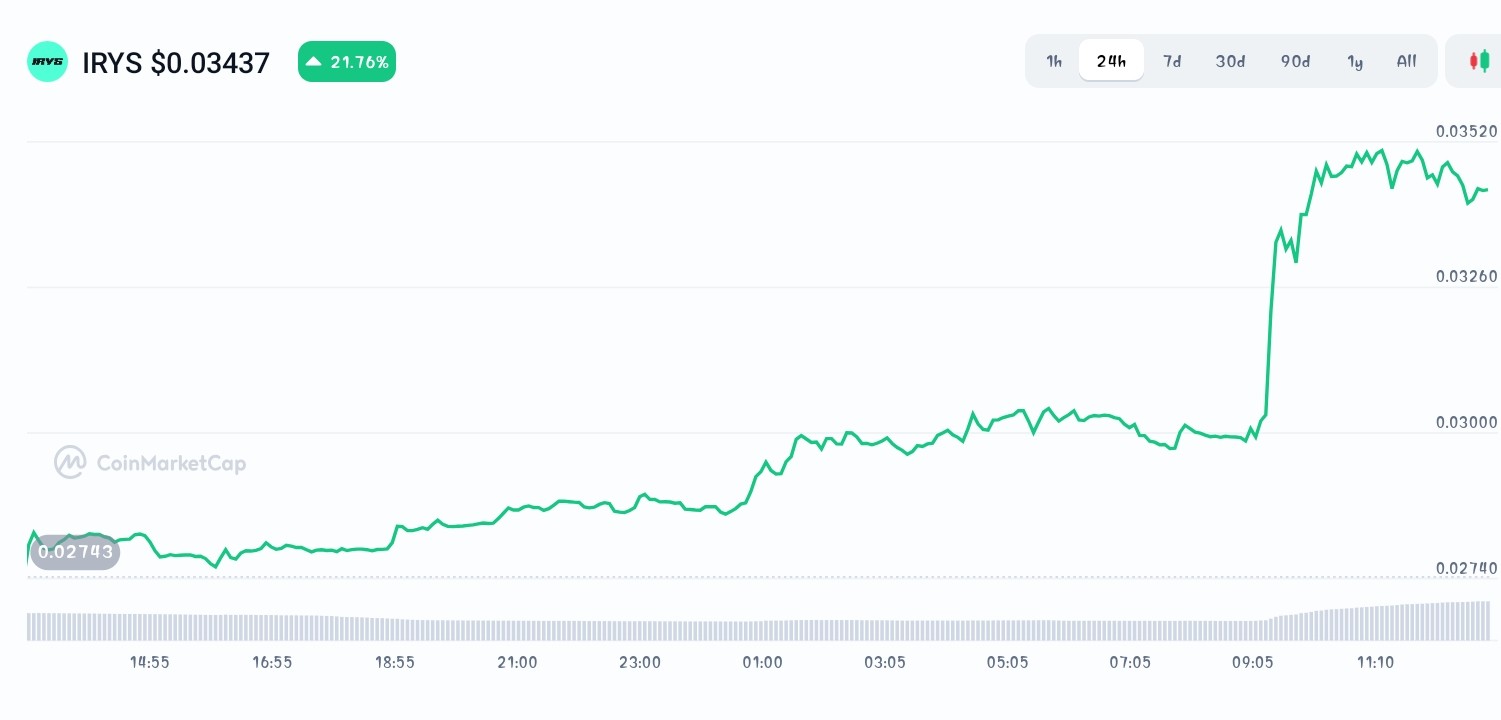Select the 1h time range
Screen dimensions: 1501x720
click(1053, 61)
